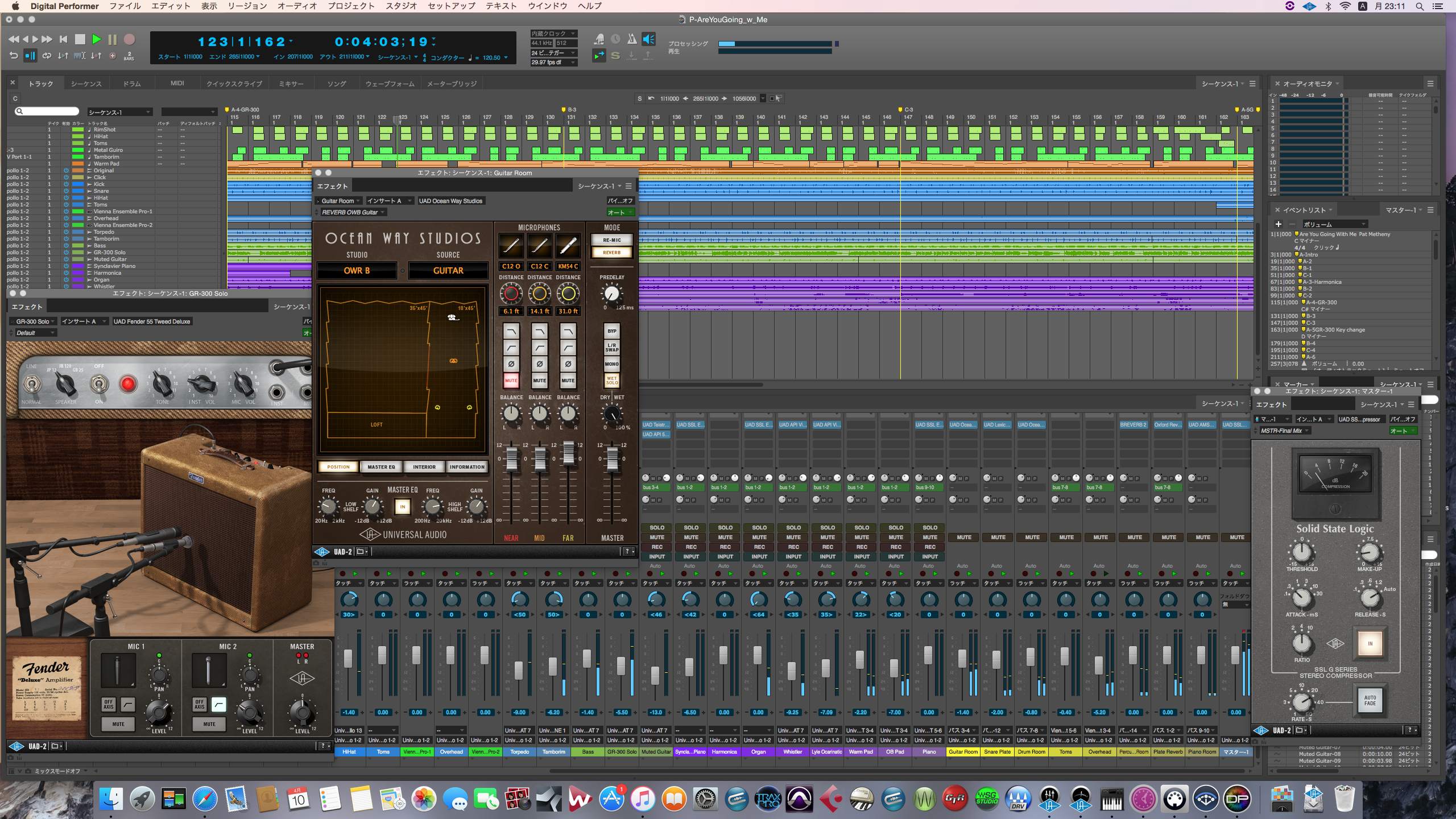Open the ボリューム dropdown in Event List
1456x819 pixels.
pyautogui.click(x=1334, y=224)
